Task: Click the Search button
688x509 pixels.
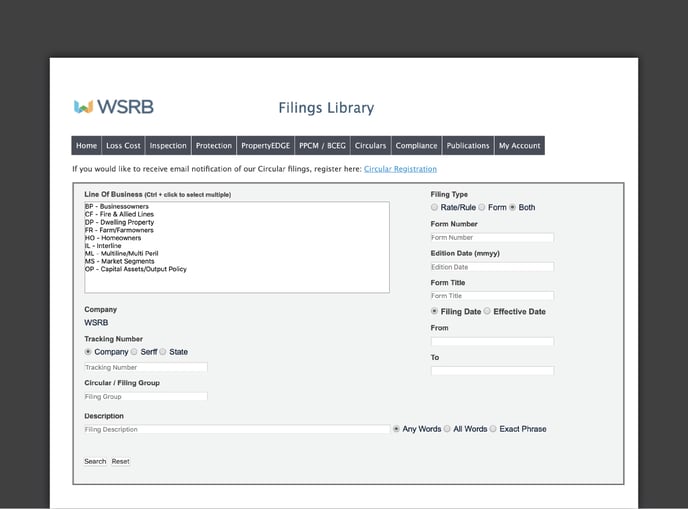Action: click(x=95, y=462)
